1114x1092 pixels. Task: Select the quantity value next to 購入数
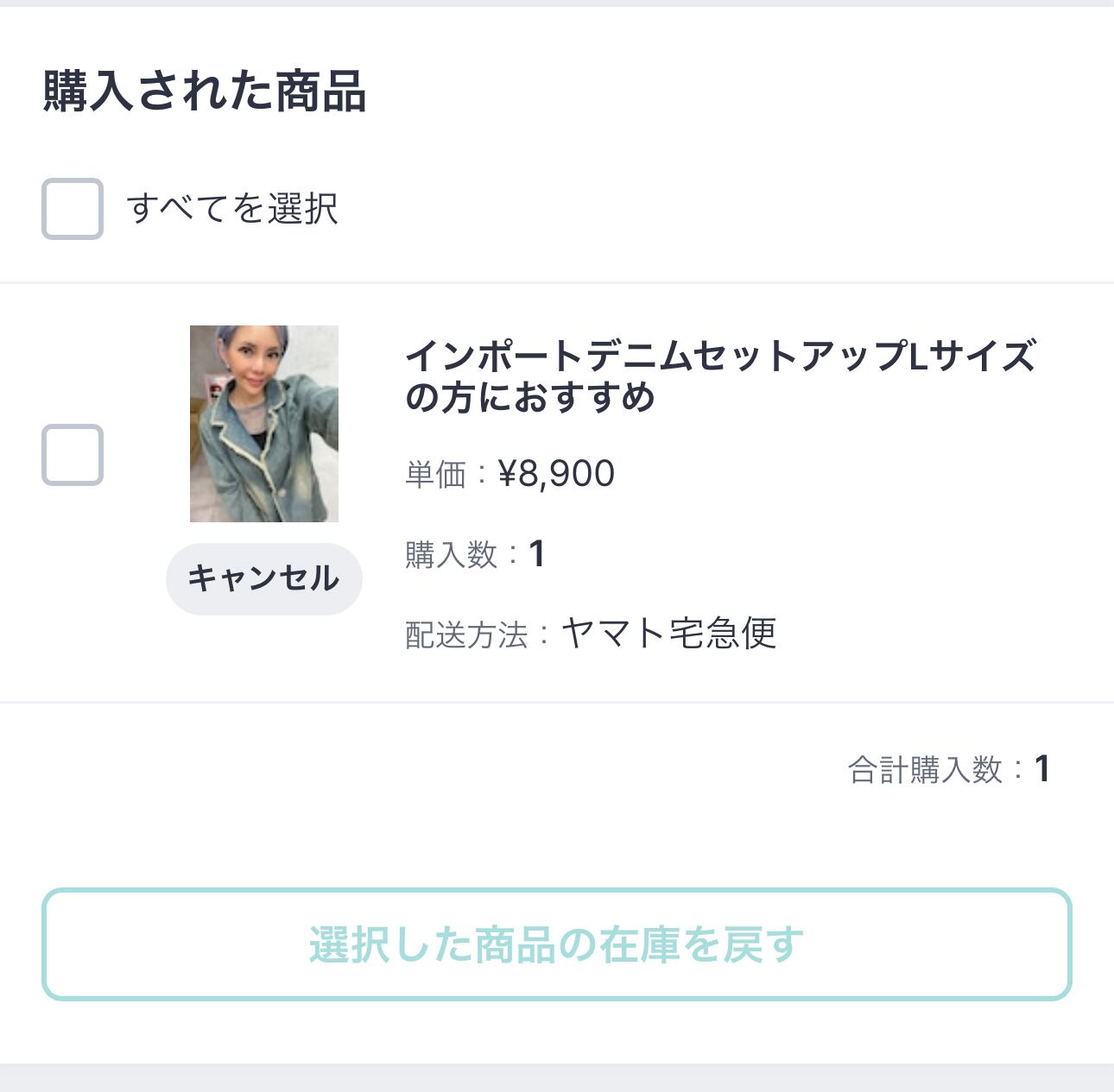click(x=537, y=554)
